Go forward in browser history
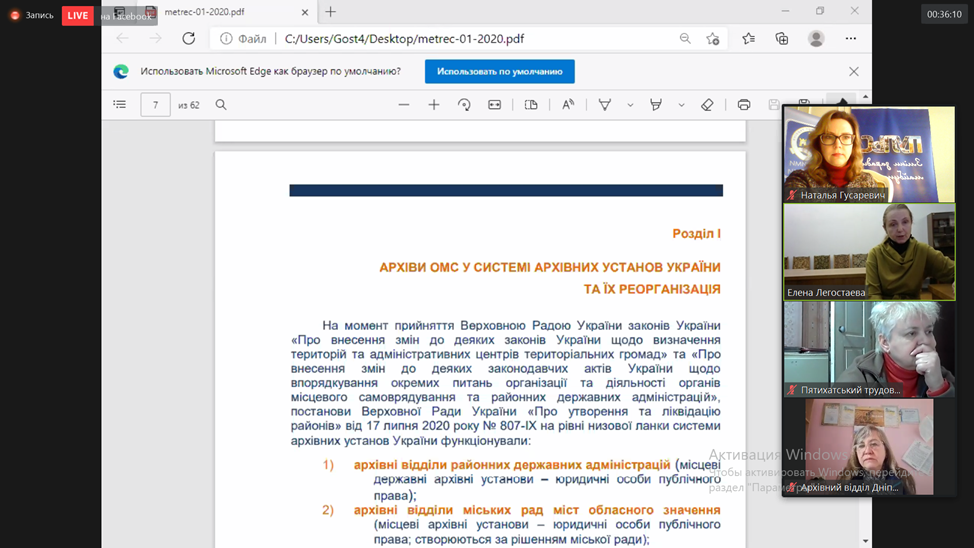The image size is (974, 548). pyautogui.click(x=155, y=39)
